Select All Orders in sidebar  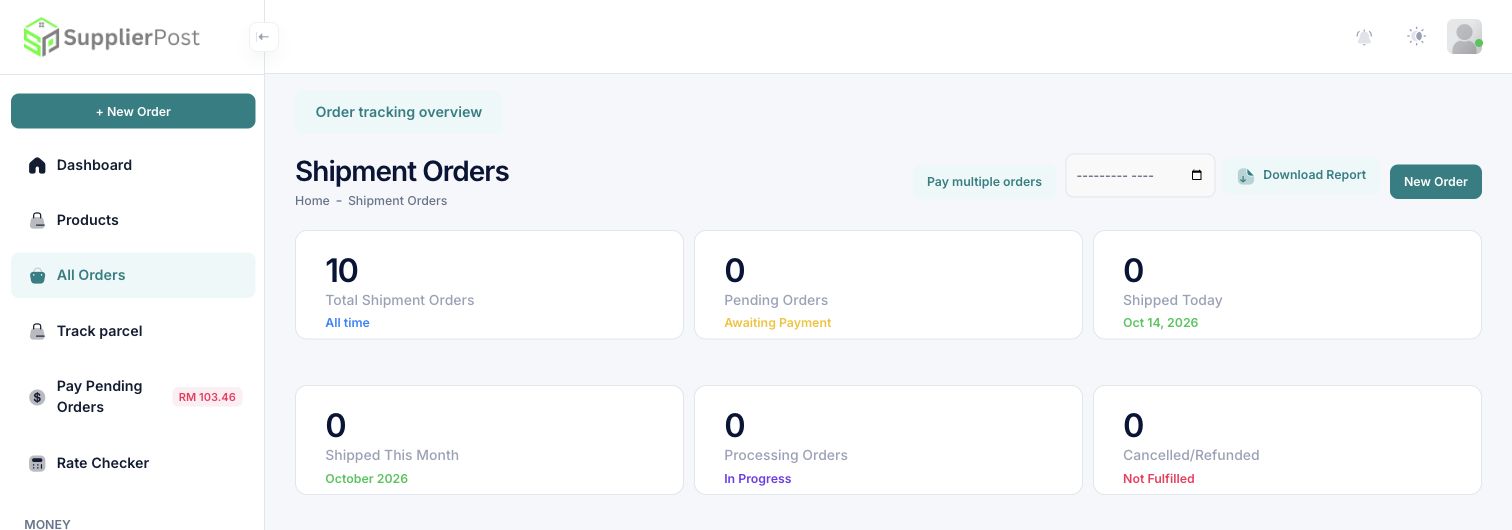[133, 275]
